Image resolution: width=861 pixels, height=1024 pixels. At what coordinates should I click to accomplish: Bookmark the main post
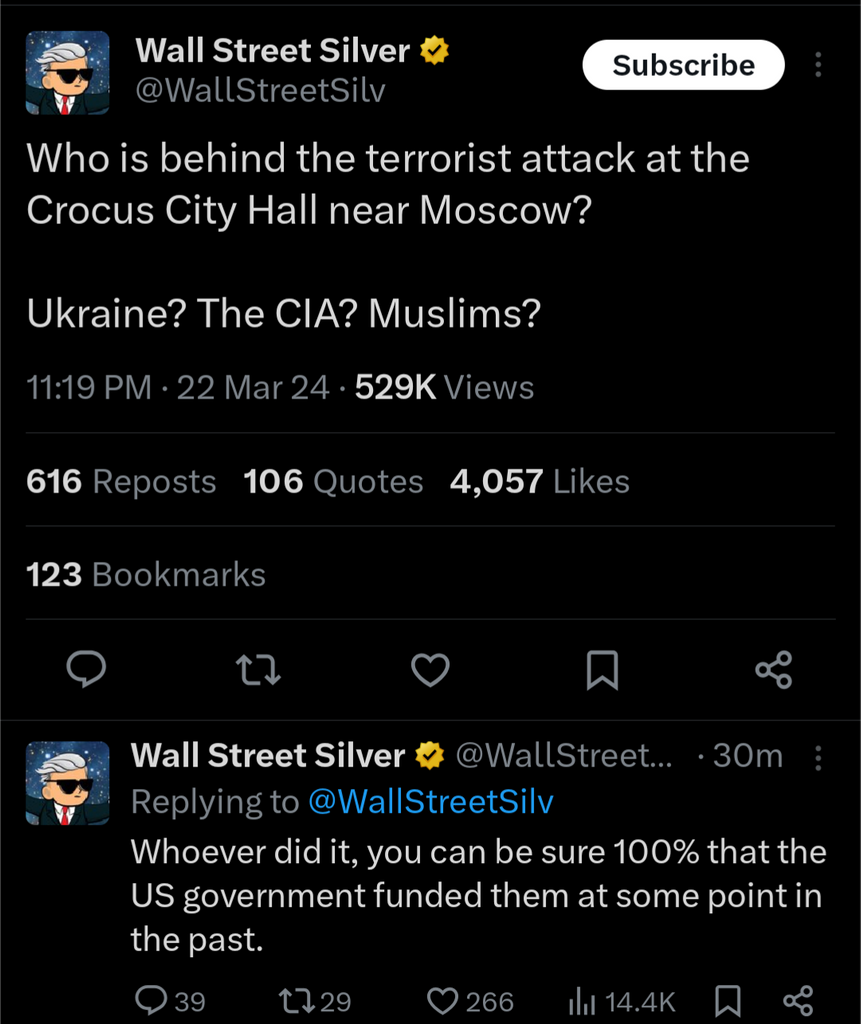pos(602,669)
